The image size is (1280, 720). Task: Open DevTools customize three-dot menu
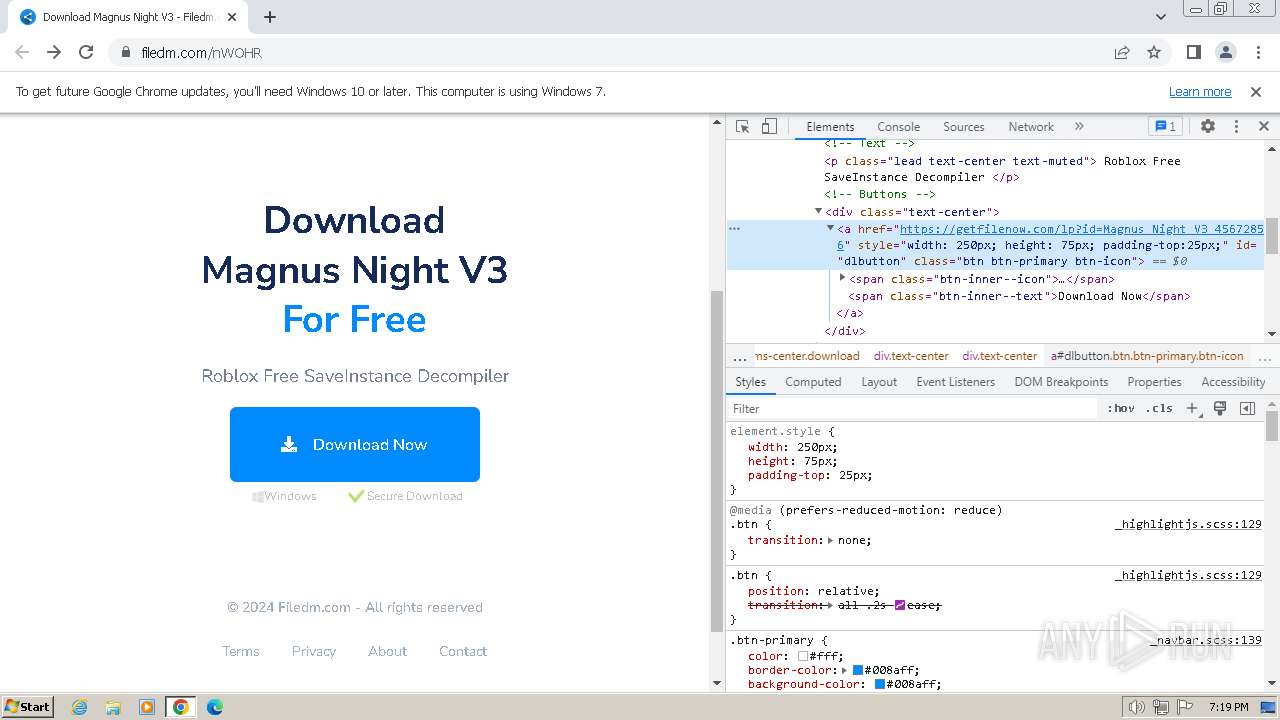1236,126
